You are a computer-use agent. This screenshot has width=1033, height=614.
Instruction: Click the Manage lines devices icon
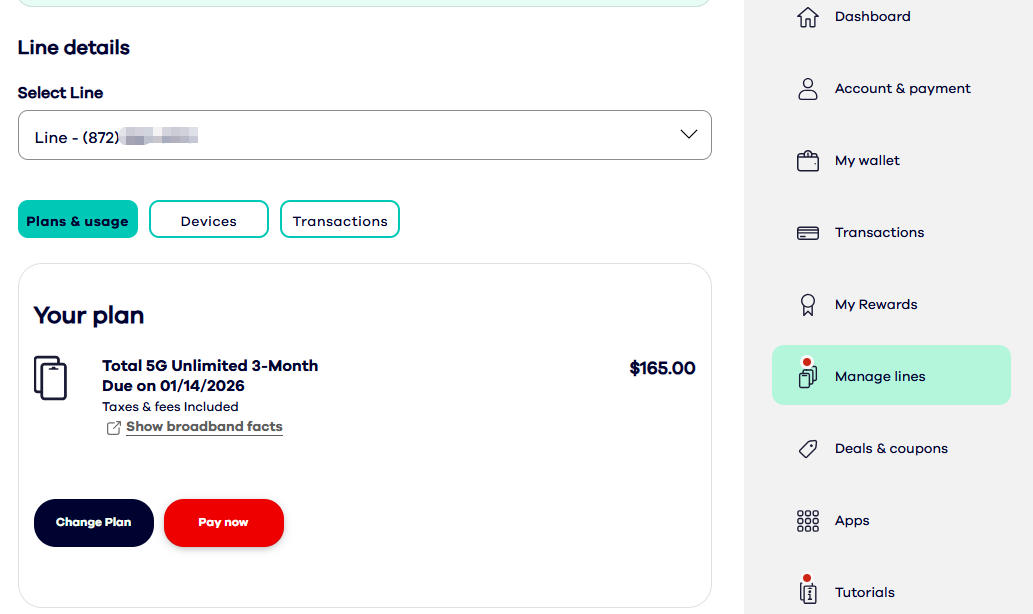point(808,377)
